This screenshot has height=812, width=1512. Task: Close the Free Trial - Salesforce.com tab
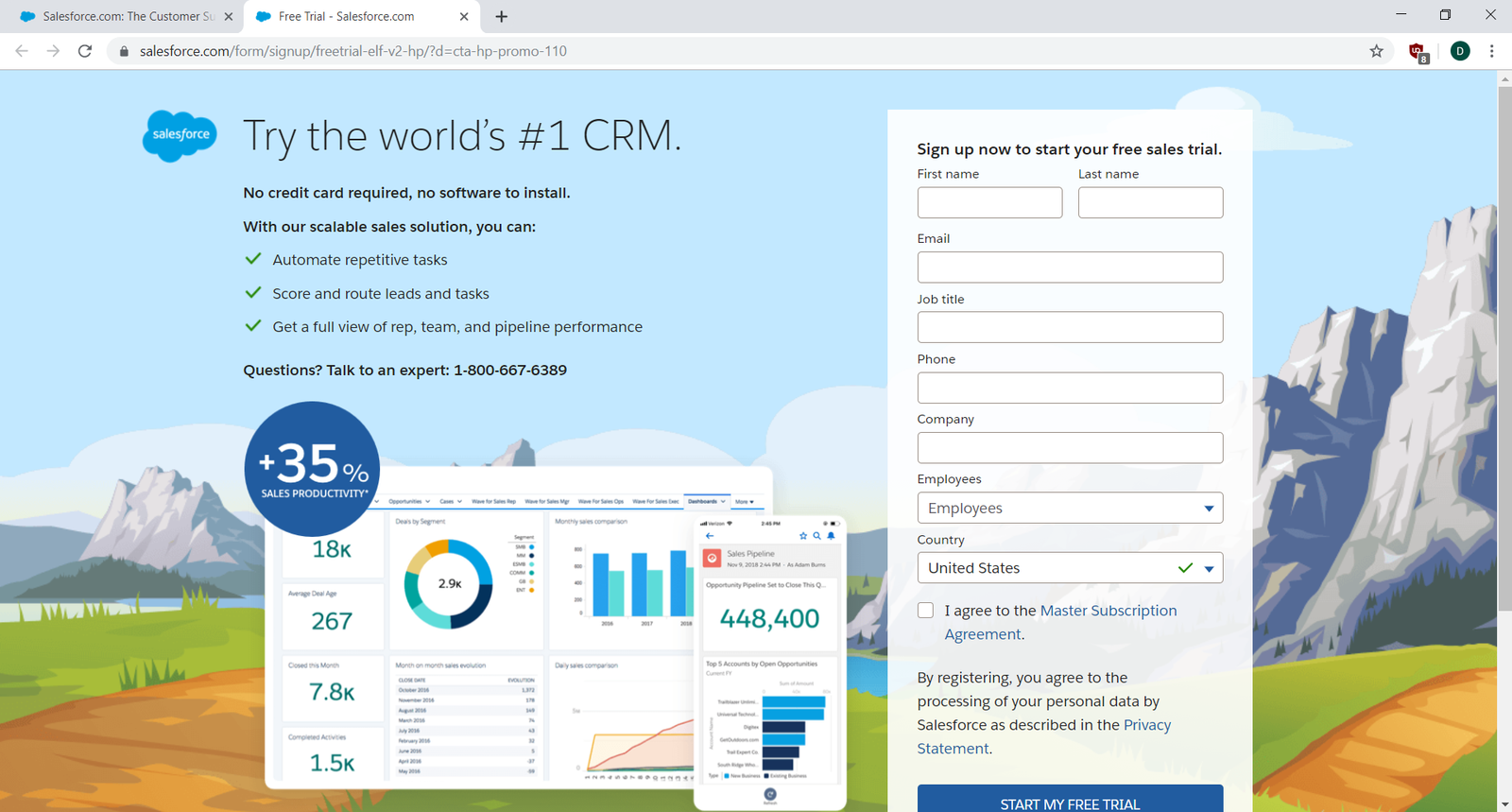464,17
